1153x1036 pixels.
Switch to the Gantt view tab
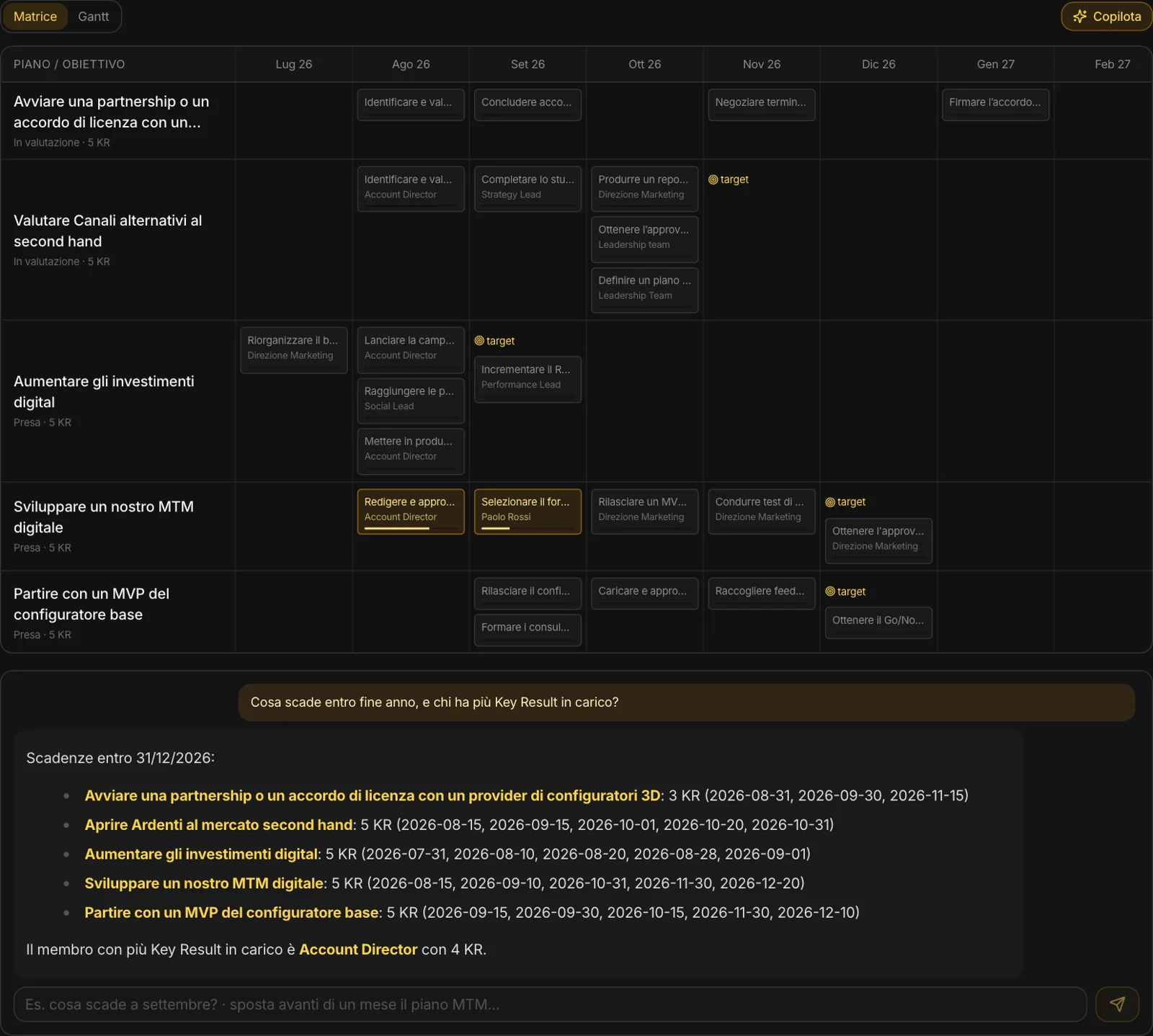coord(94,17)
